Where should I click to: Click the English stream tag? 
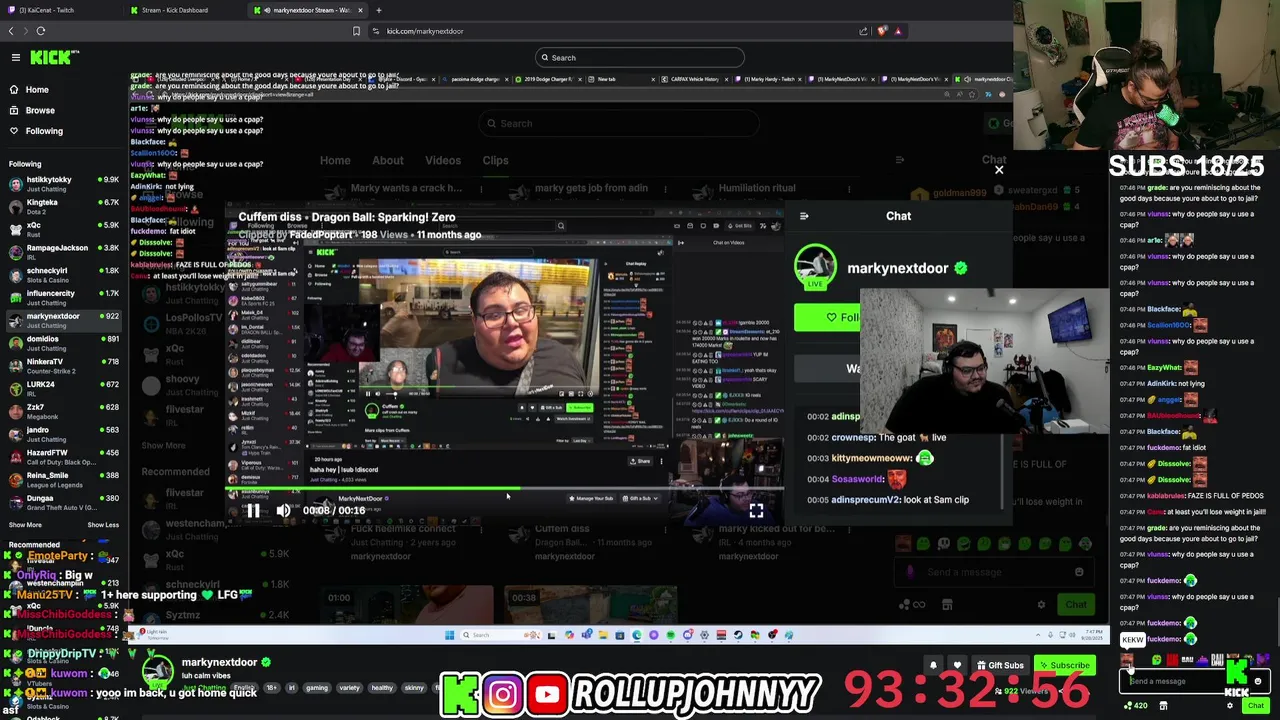pos(244,688)
